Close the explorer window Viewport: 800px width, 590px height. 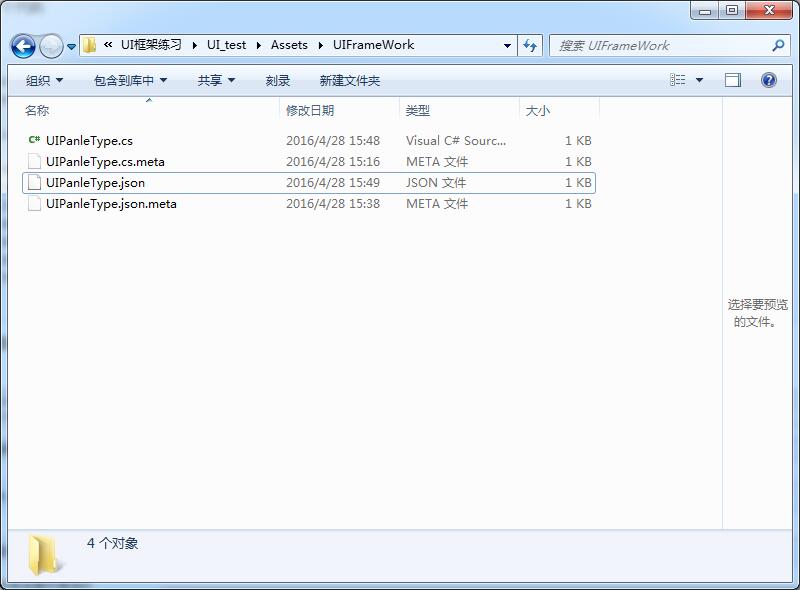click(x=769, y=10)
